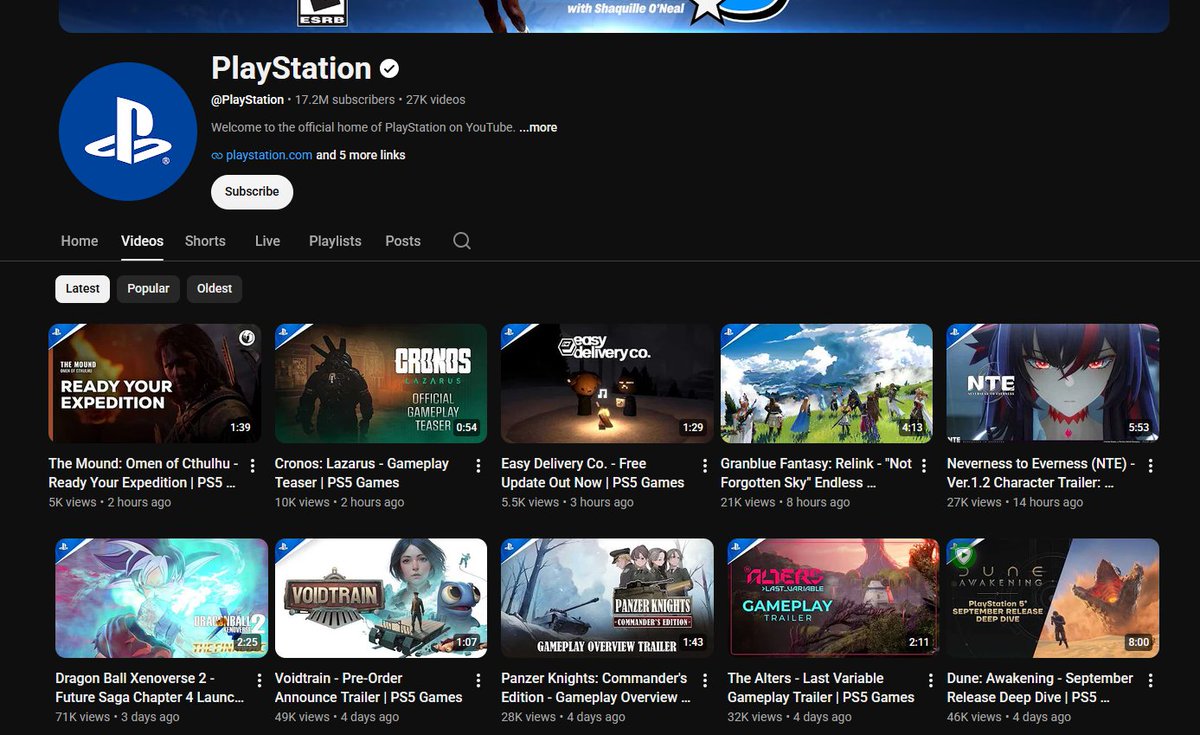Image resolution: width=1200 pixels, height=735 pixels.
Task: Switch to the Home tab
Action: coord(79,241)
